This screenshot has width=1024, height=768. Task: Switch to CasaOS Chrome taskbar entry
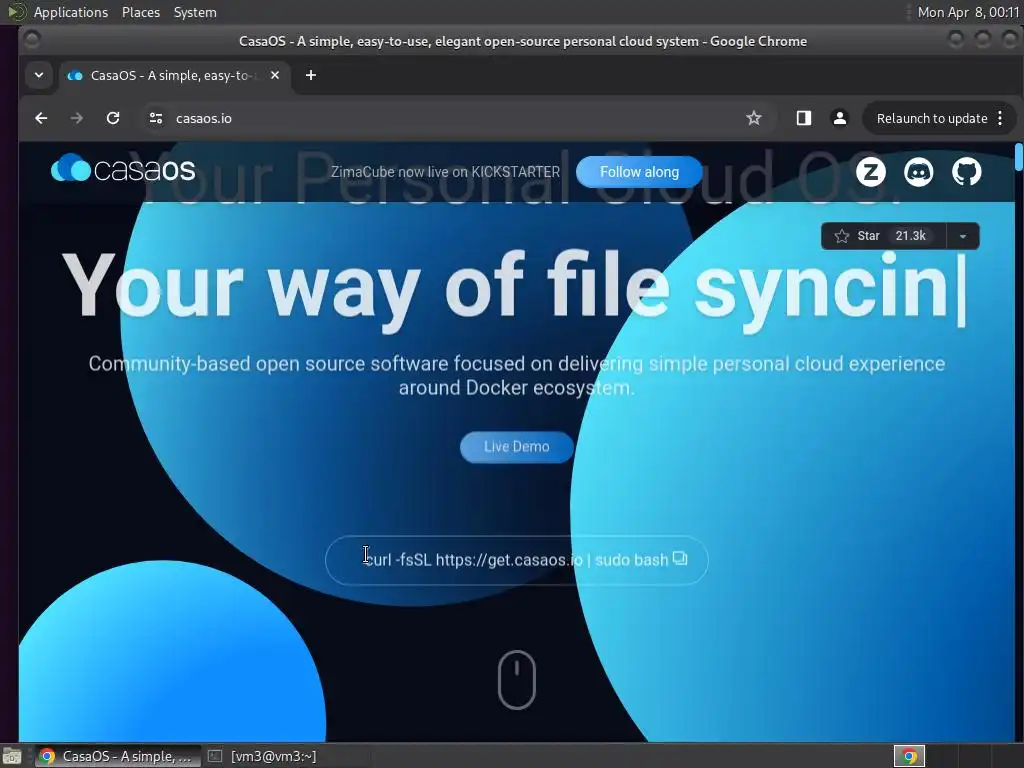coord(118,756)
